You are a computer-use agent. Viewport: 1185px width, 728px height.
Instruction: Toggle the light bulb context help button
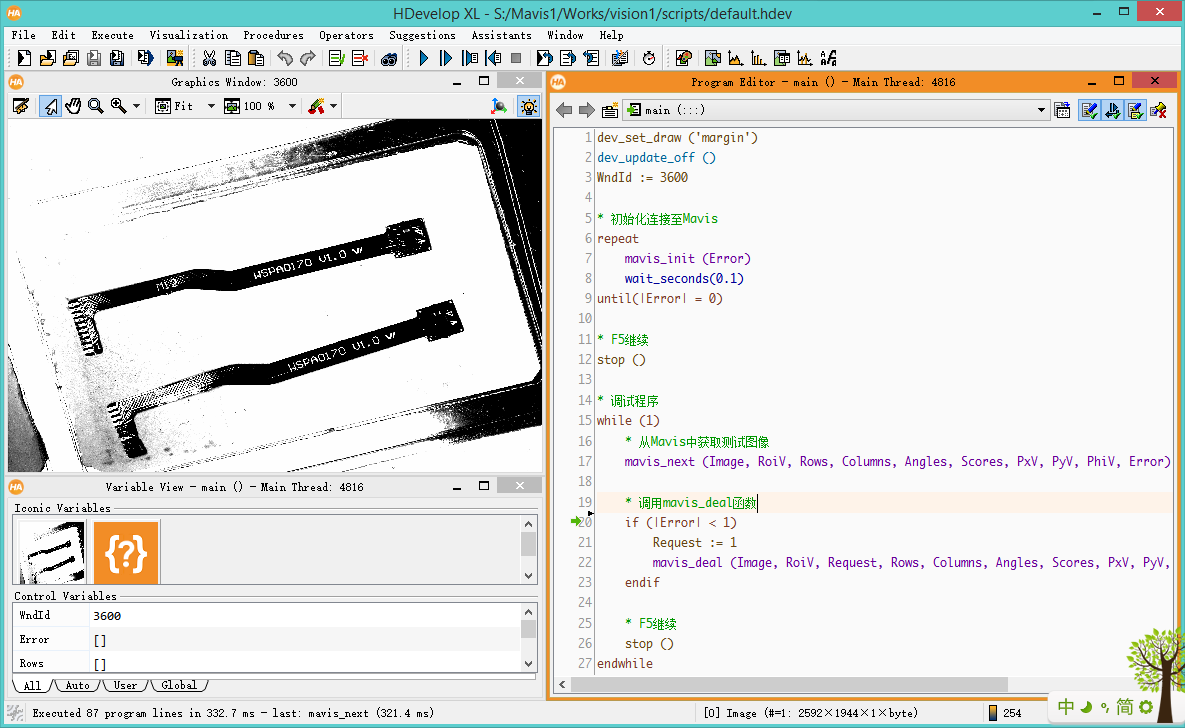tap(528, 107)
